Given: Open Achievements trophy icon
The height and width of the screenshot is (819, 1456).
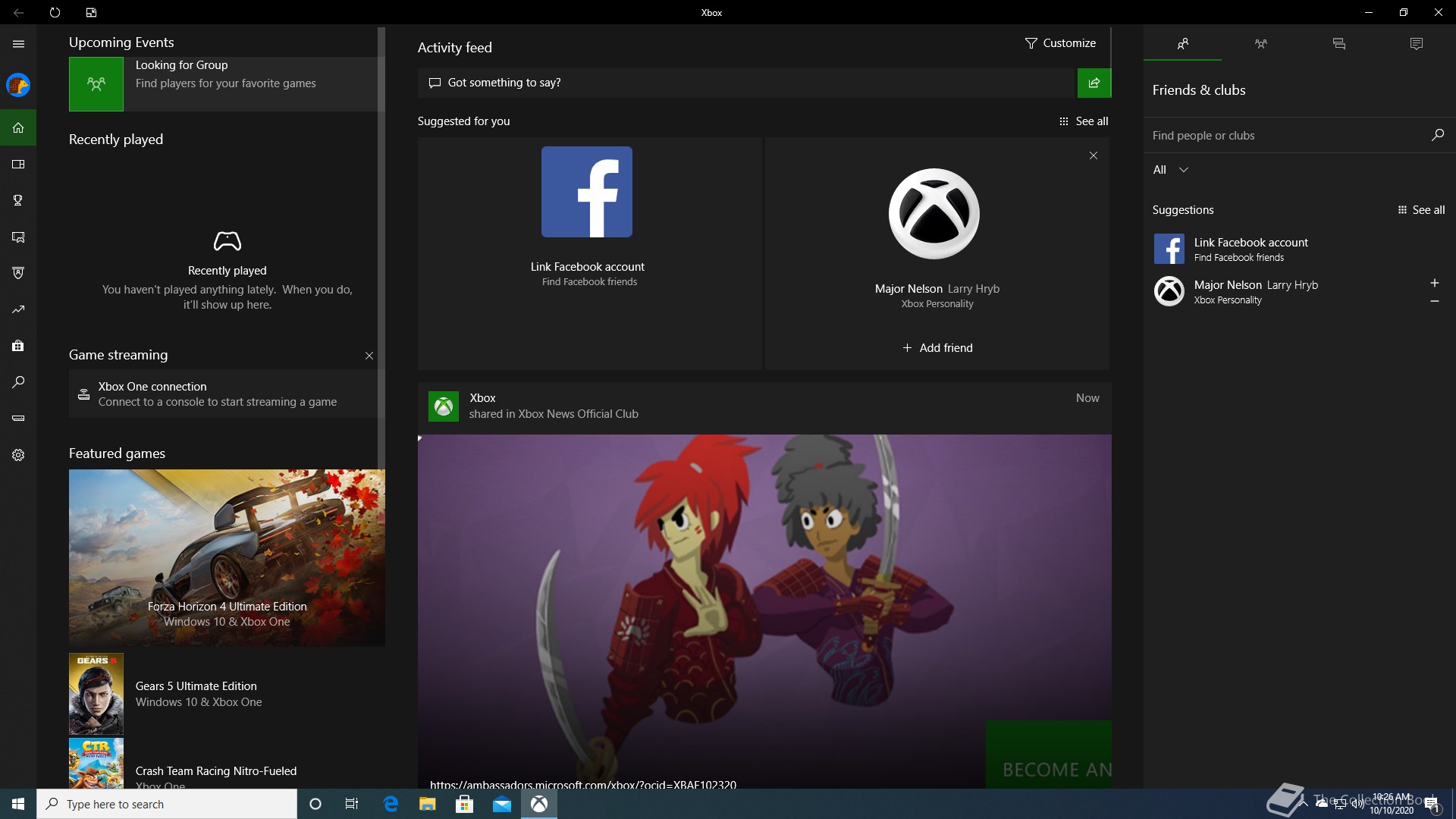Looking at the screenshot, I should (18, 200).
